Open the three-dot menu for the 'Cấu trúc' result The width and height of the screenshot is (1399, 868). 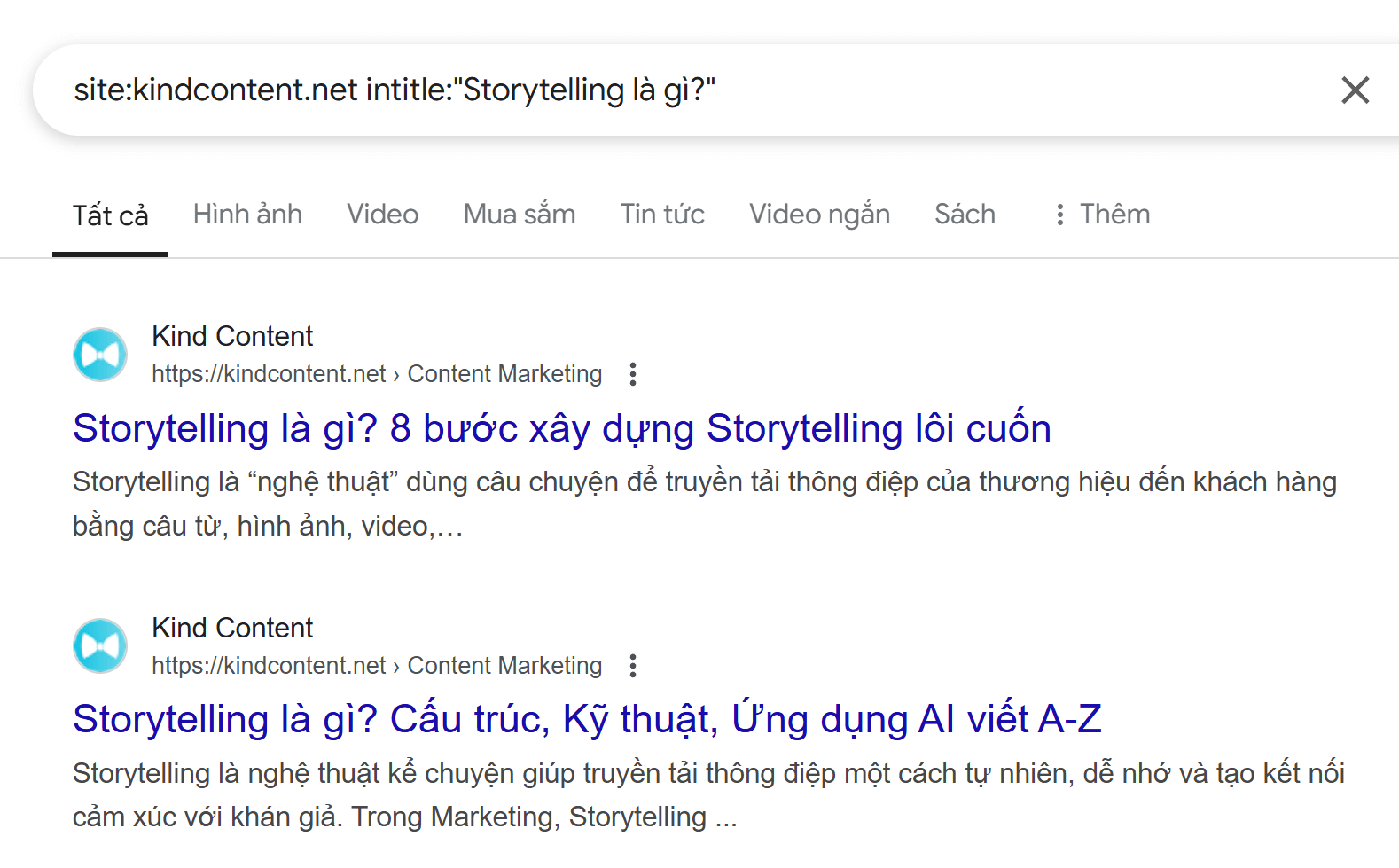pos(633,666)
